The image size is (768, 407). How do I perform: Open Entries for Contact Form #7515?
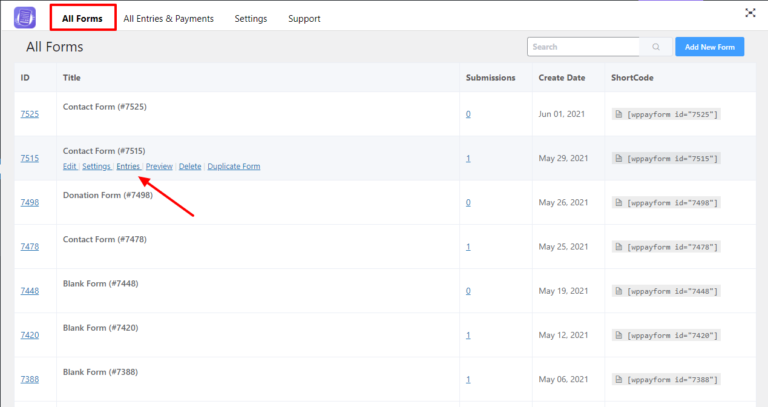[x=128, y=166]
